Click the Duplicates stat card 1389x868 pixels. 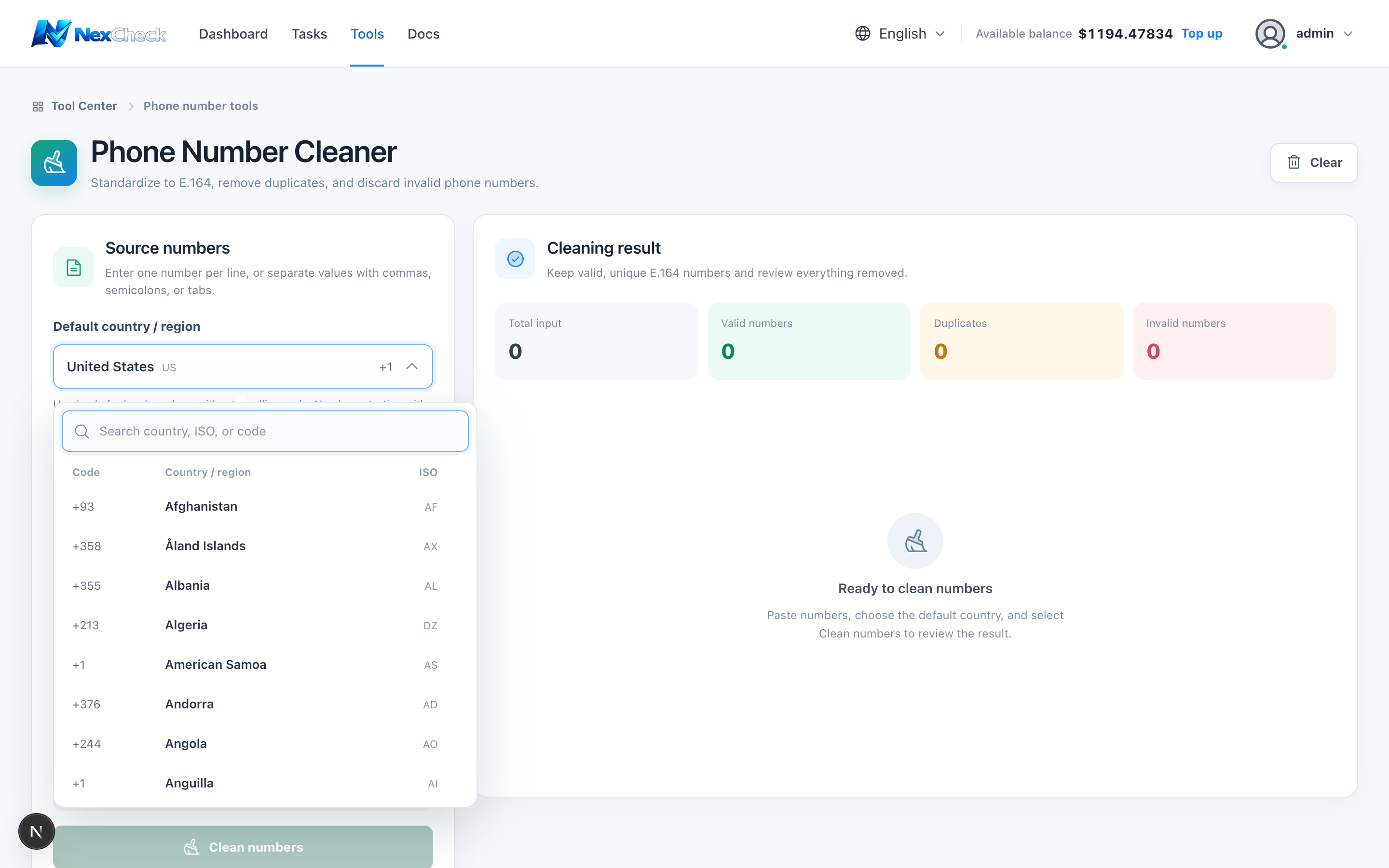click(1021, 341)
